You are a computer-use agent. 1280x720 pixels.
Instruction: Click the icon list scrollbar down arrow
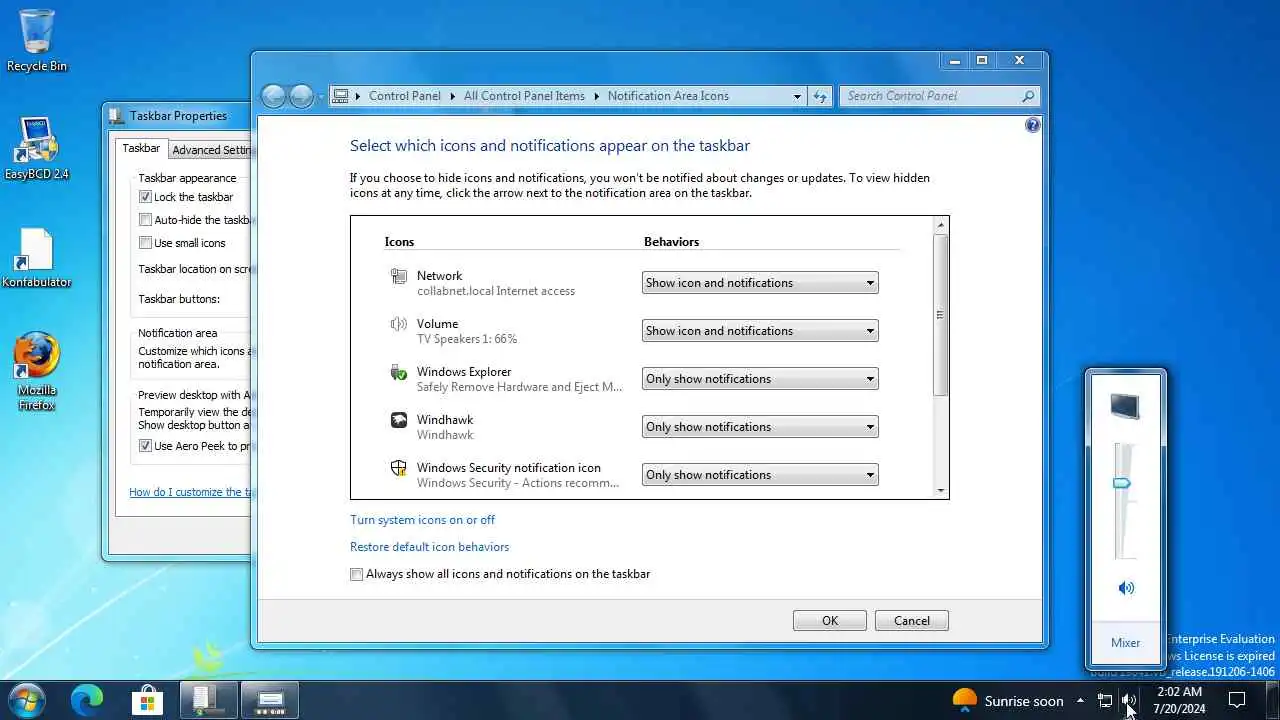pos(940,490)
